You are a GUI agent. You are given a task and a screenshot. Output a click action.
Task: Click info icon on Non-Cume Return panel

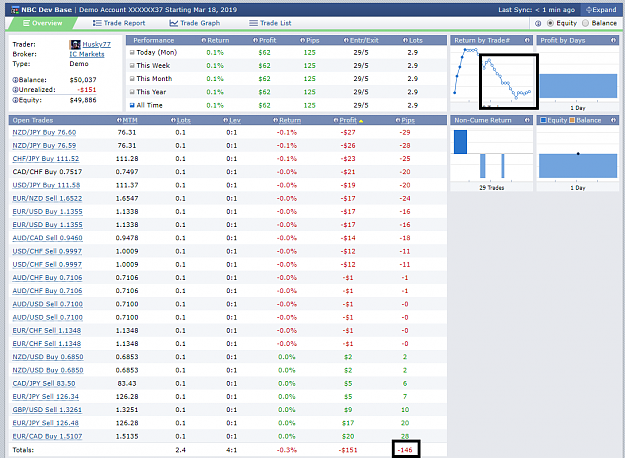click(x=527, y=120)
